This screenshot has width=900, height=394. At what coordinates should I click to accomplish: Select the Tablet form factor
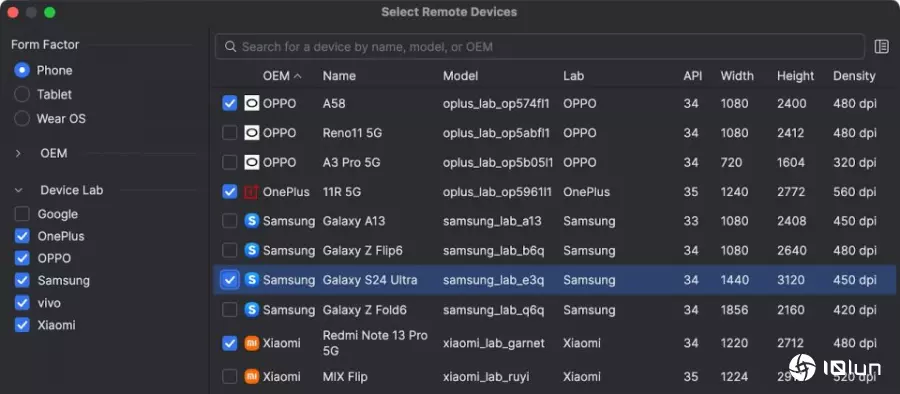click(x=22, y=94)
